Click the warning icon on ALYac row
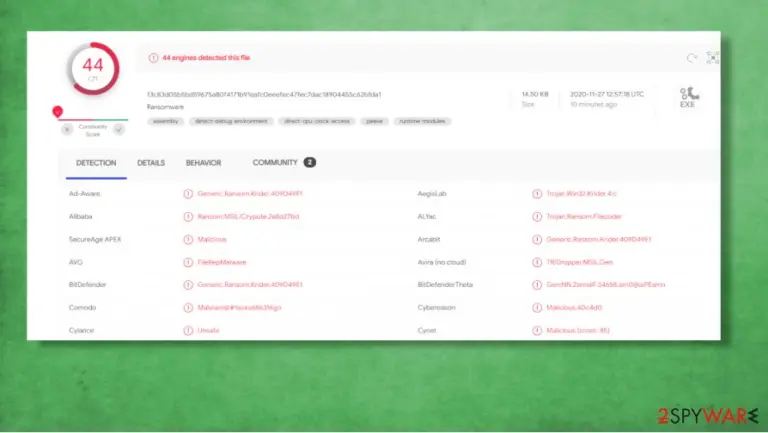The image size is (768, 433). point(537,216)
